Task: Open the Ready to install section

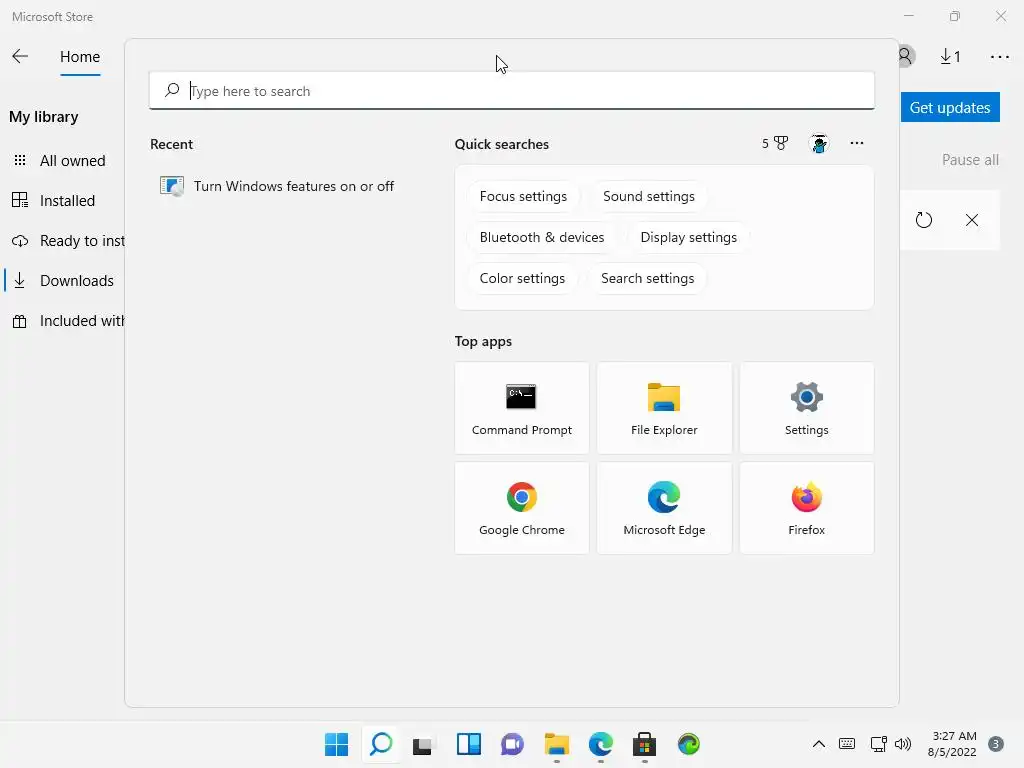Action: (68, 241)
